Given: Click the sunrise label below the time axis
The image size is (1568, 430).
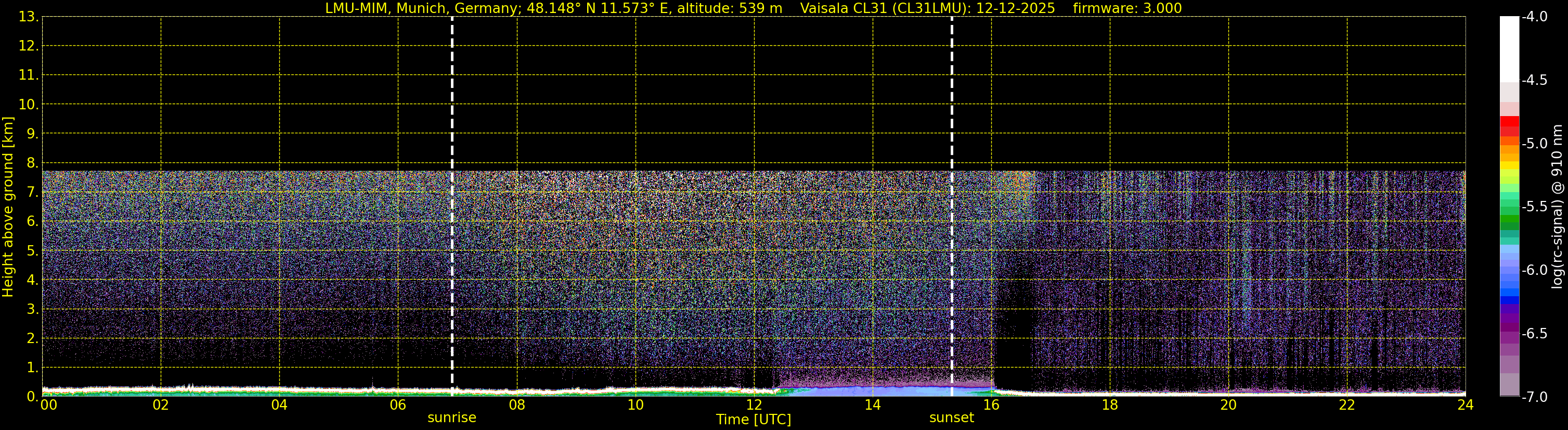Looking at the screenshot, I should tap(451, 418).
